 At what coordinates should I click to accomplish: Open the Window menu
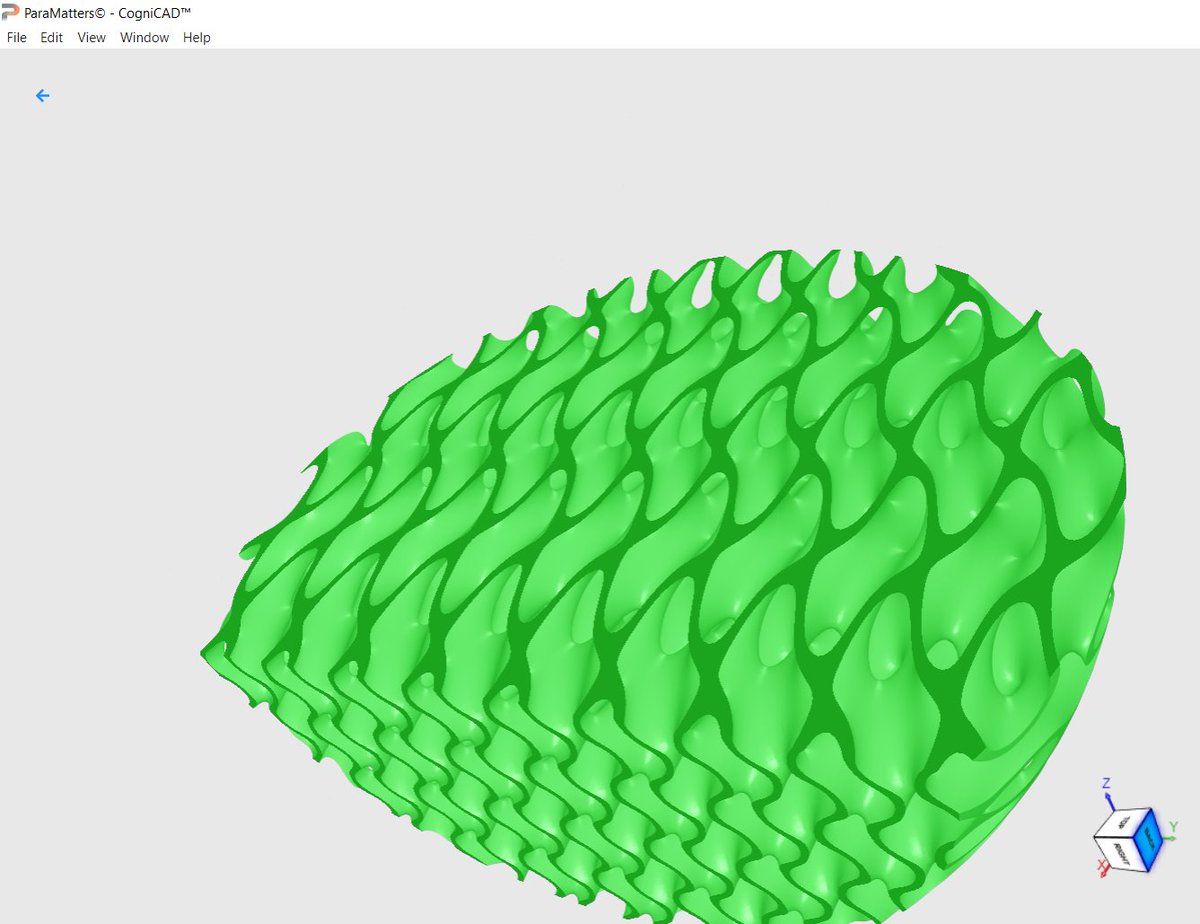pyautogui.click(x=144, y=37)
